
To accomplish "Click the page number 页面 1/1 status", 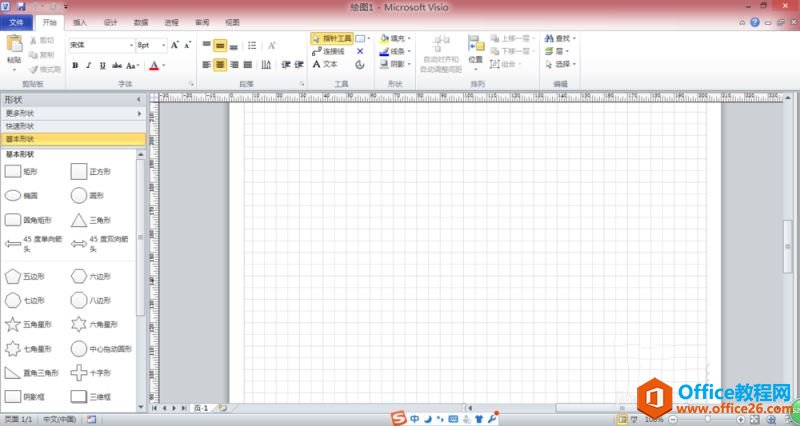I will click(18, 419).
